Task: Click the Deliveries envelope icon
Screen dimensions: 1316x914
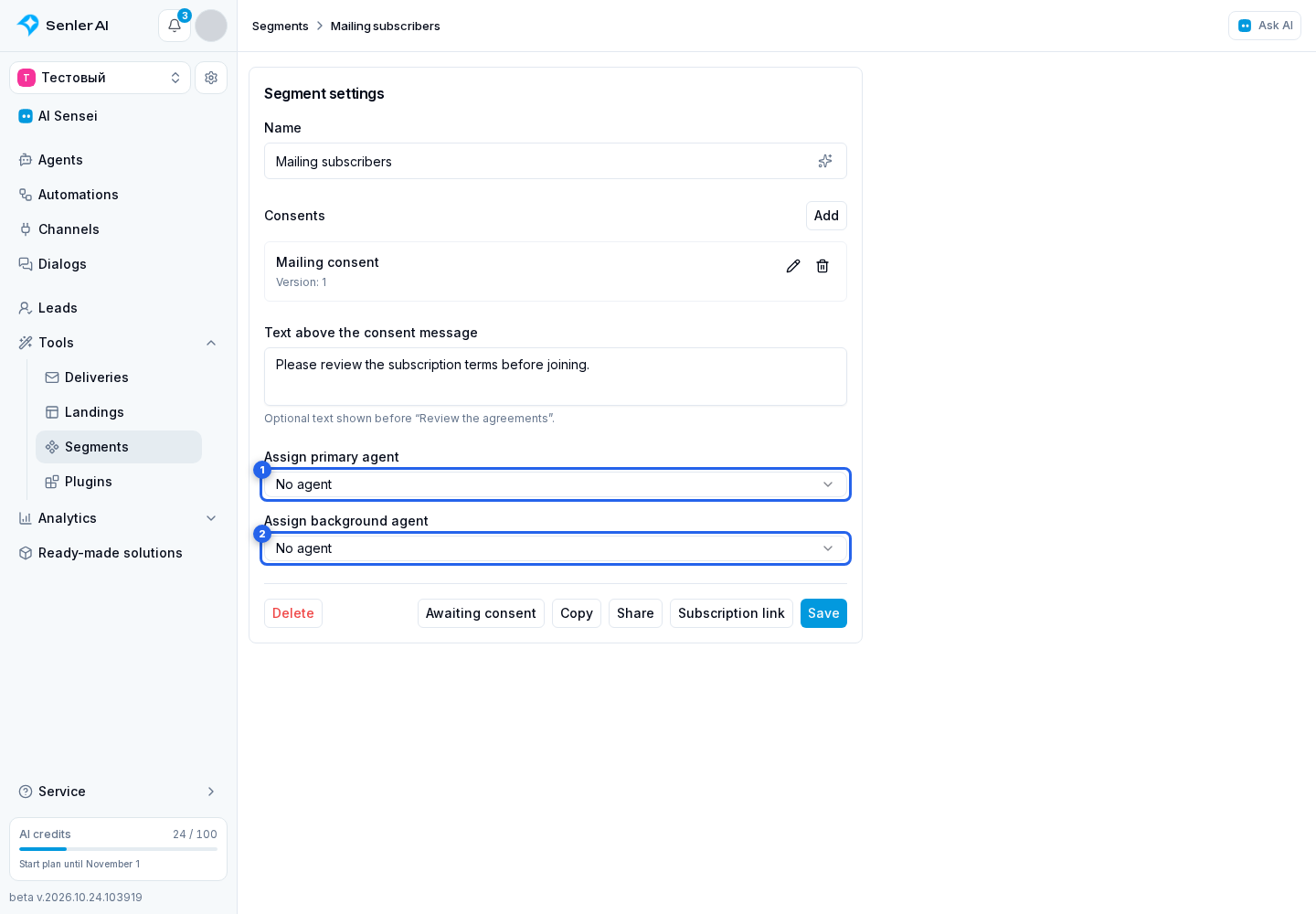Action: click(x=52, y=377)
